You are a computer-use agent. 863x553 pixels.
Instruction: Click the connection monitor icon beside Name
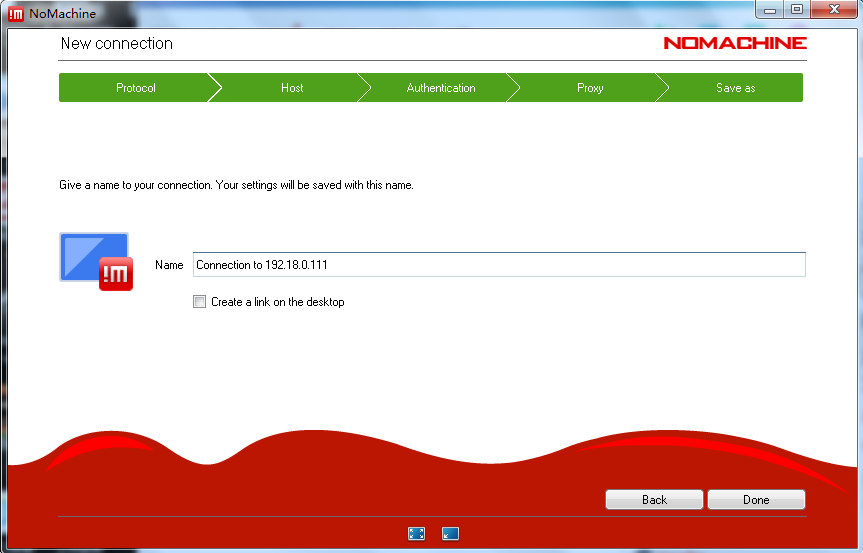[x=96, y=261]
